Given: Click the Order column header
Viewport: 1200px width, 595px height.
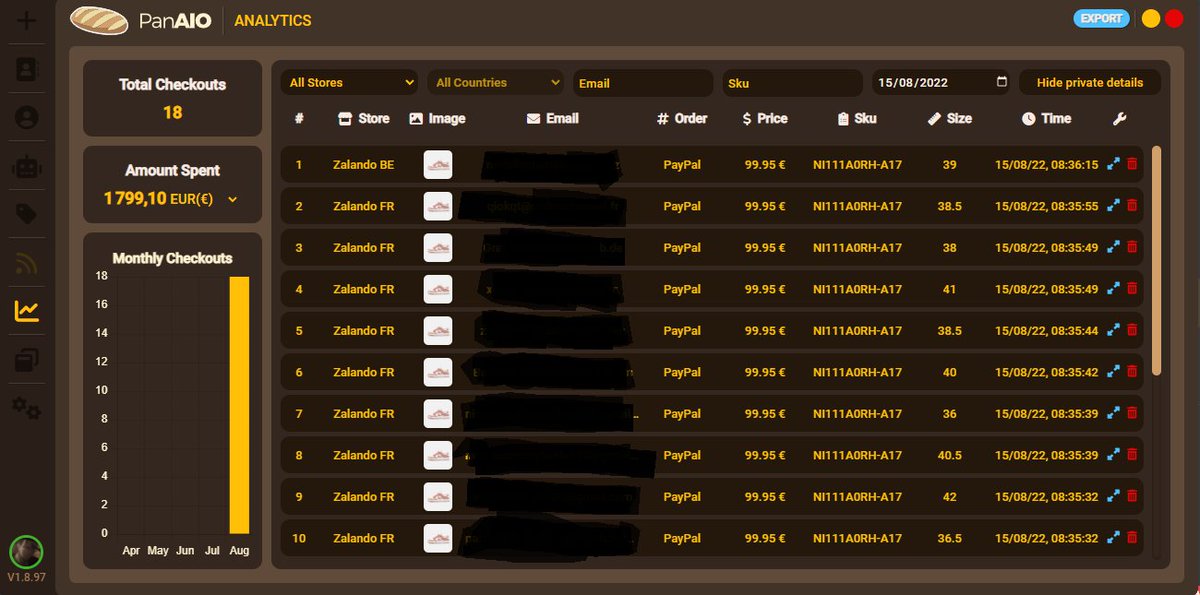Looking at the screenshot, I should point(682,118).
